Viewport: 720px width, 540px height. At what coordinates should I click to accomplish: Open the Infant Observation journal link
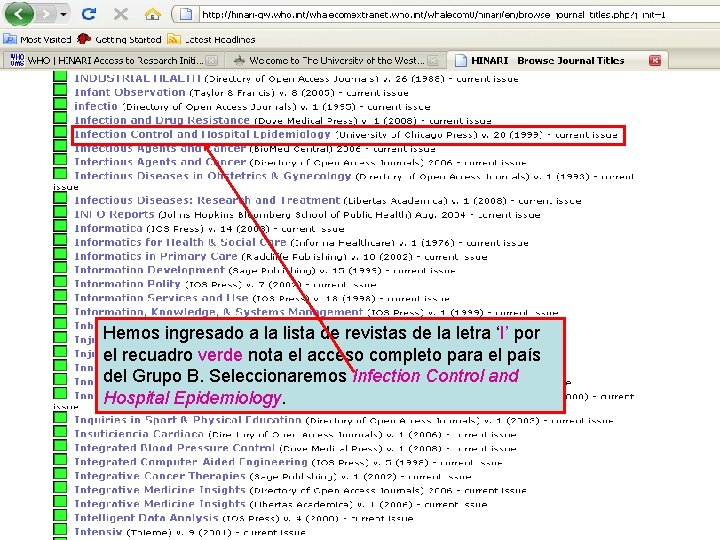tap(130, 92)
